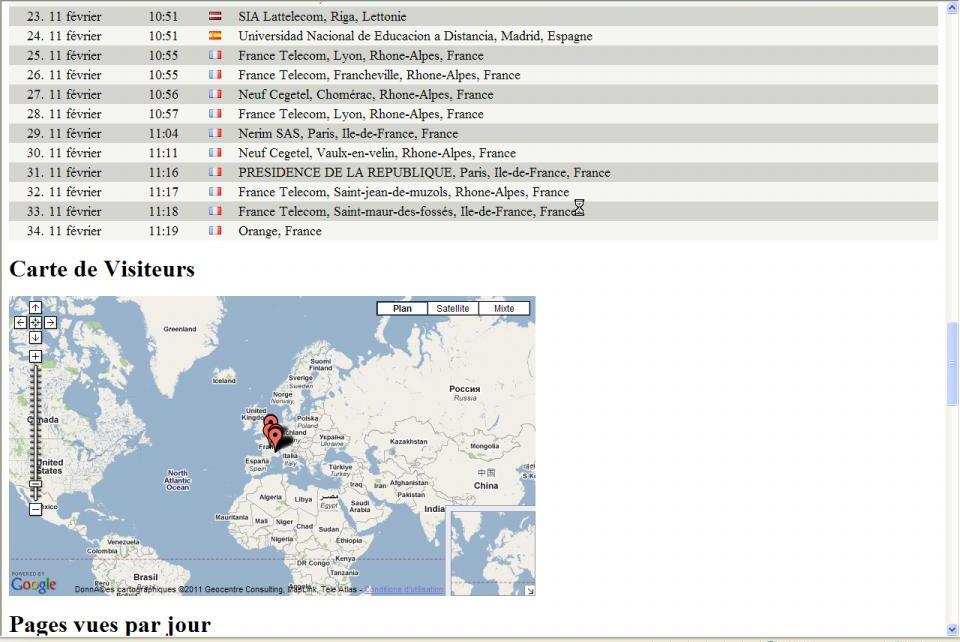Select 'Nerim SAS, Paris, Ile-de-France' entry
Image resolution: width=960 pixels, height=642 pixels.
tap(348, 133)
